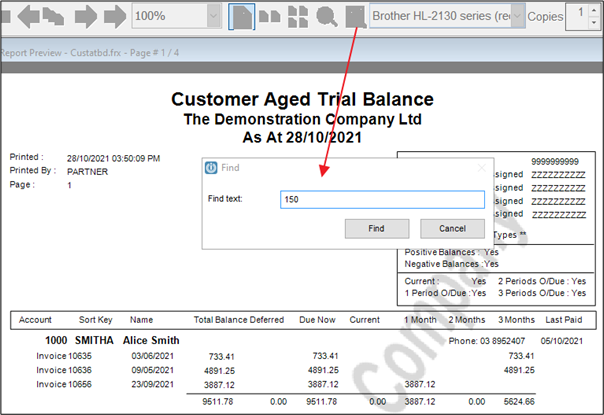604x415 pixels.
Task: Click the '9999999999' range value
Action: coord(555,162)
